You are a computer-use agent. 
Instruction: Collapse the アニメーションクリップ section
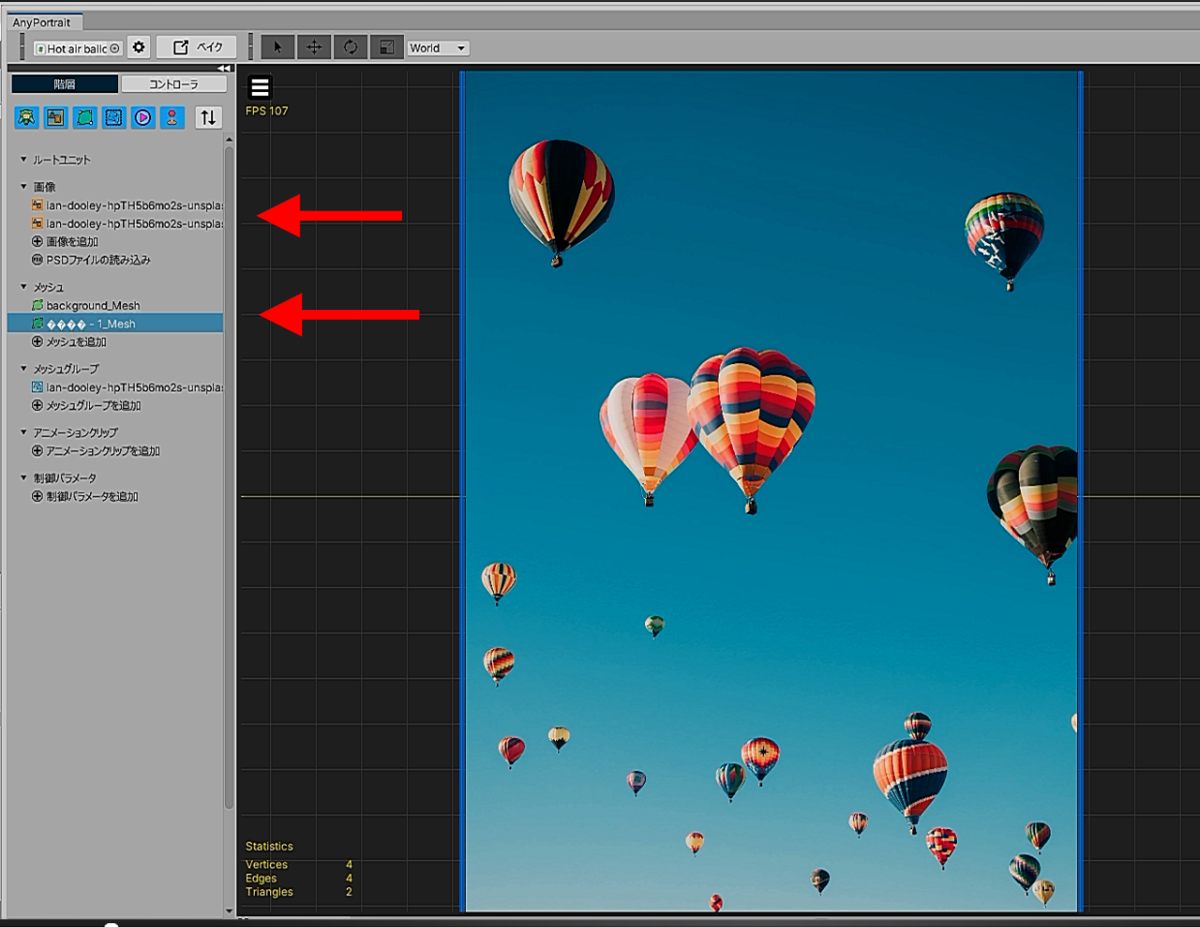tap(23, 433)
